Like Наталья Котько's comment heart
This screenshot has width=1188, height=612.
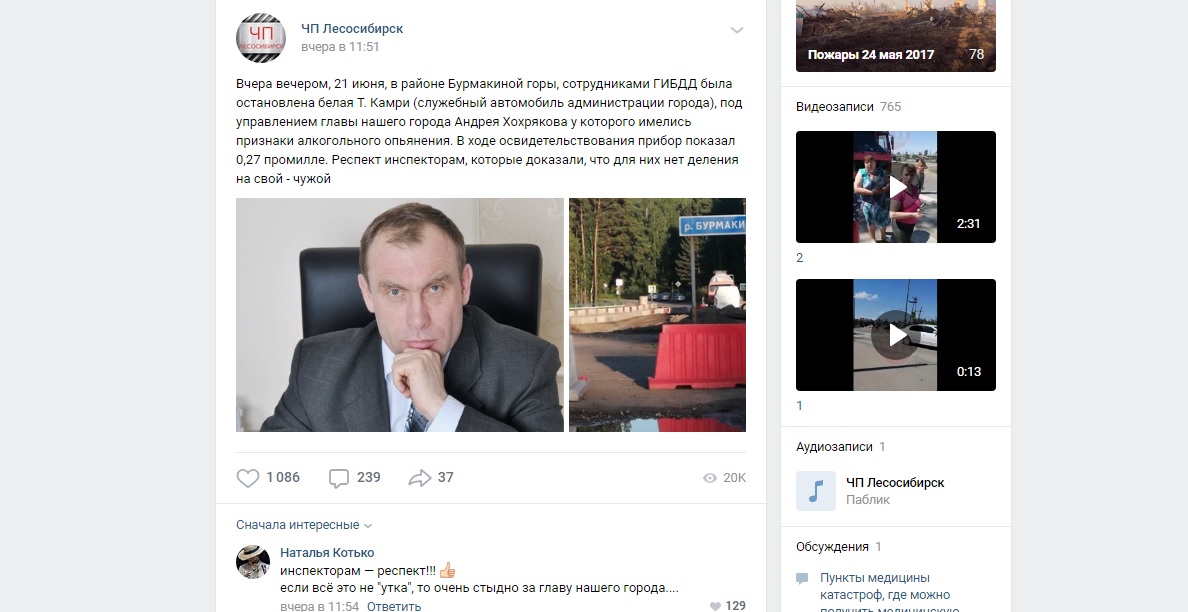click(715, 606)
